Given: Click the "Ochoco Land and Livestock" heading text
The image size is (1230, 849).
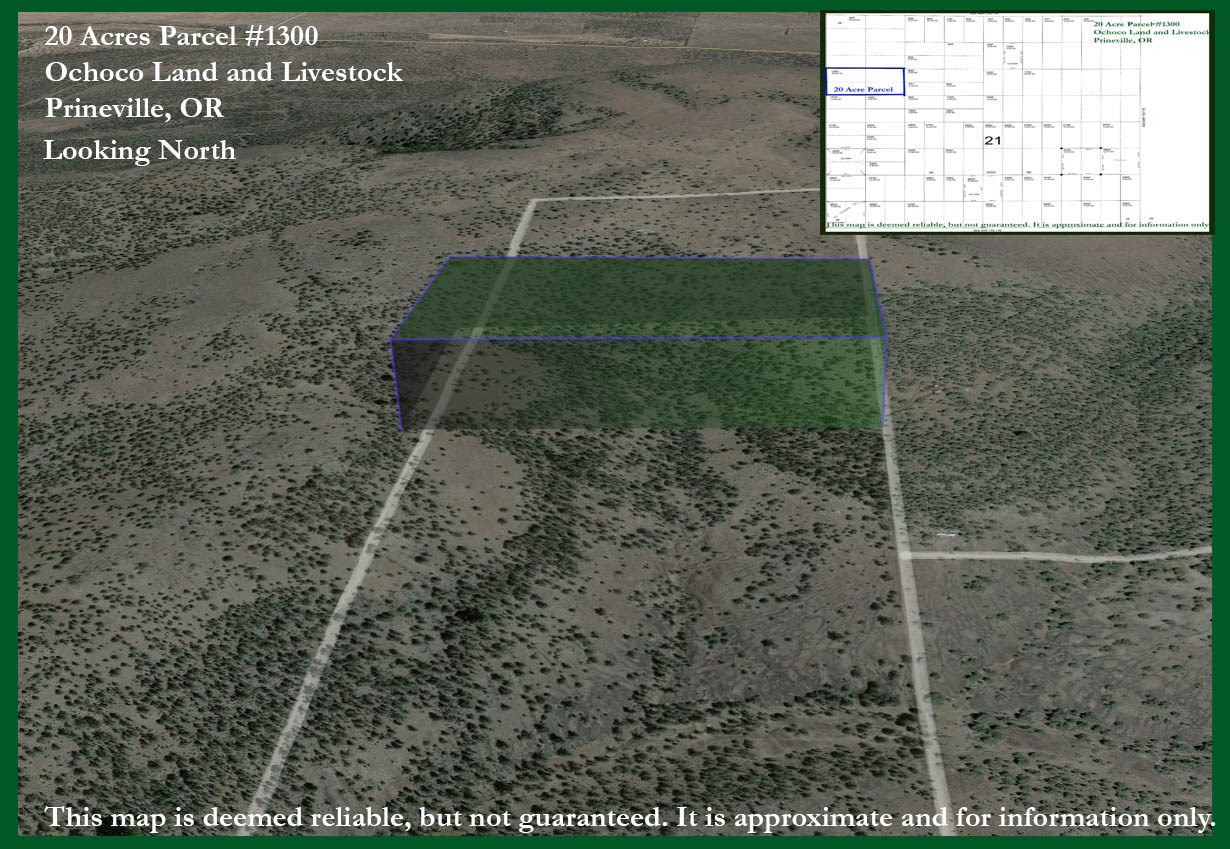Looking at the screenshot, I should point(223,73).
